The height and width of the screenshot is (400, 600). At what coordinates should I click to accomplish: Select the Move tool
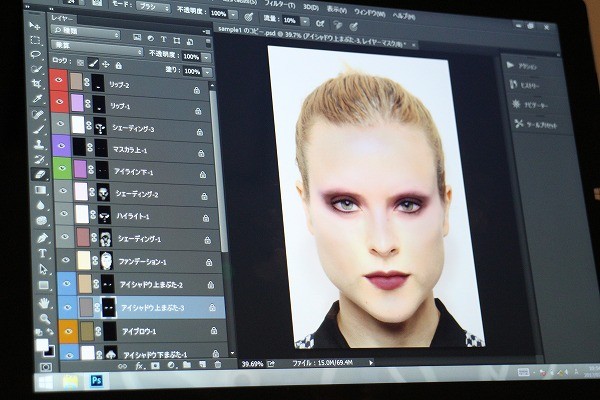tap(34, 25)
